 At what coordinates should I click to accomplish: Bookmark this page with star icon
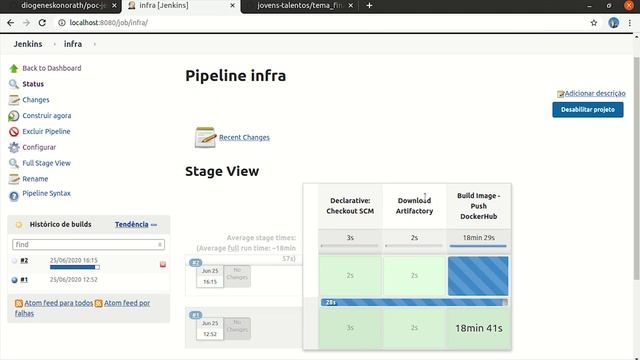(593, 23)
